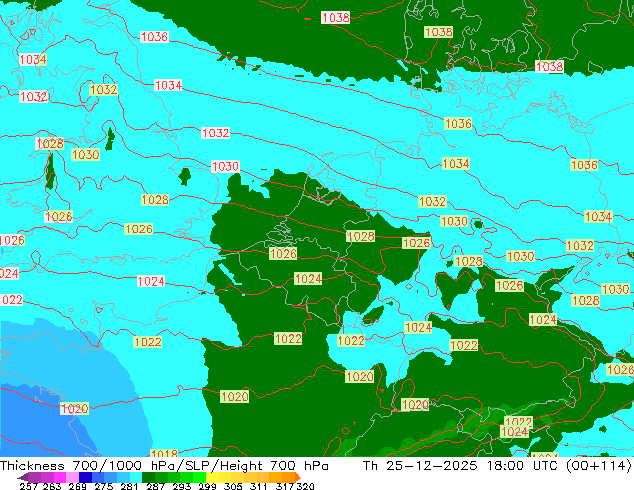Click the (00+114) forecast hour text
Screen dimensions: 634x490
click(599, 466)
